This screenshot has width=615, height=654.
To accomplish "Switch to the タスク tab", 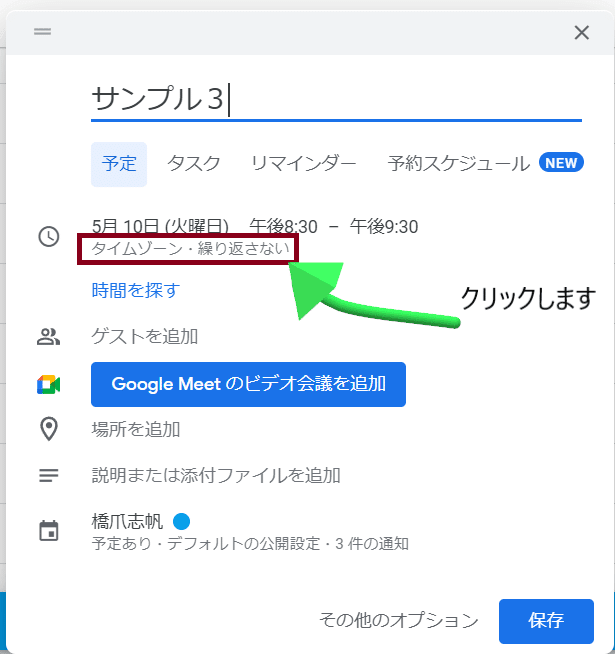I will tap(194, 163).
